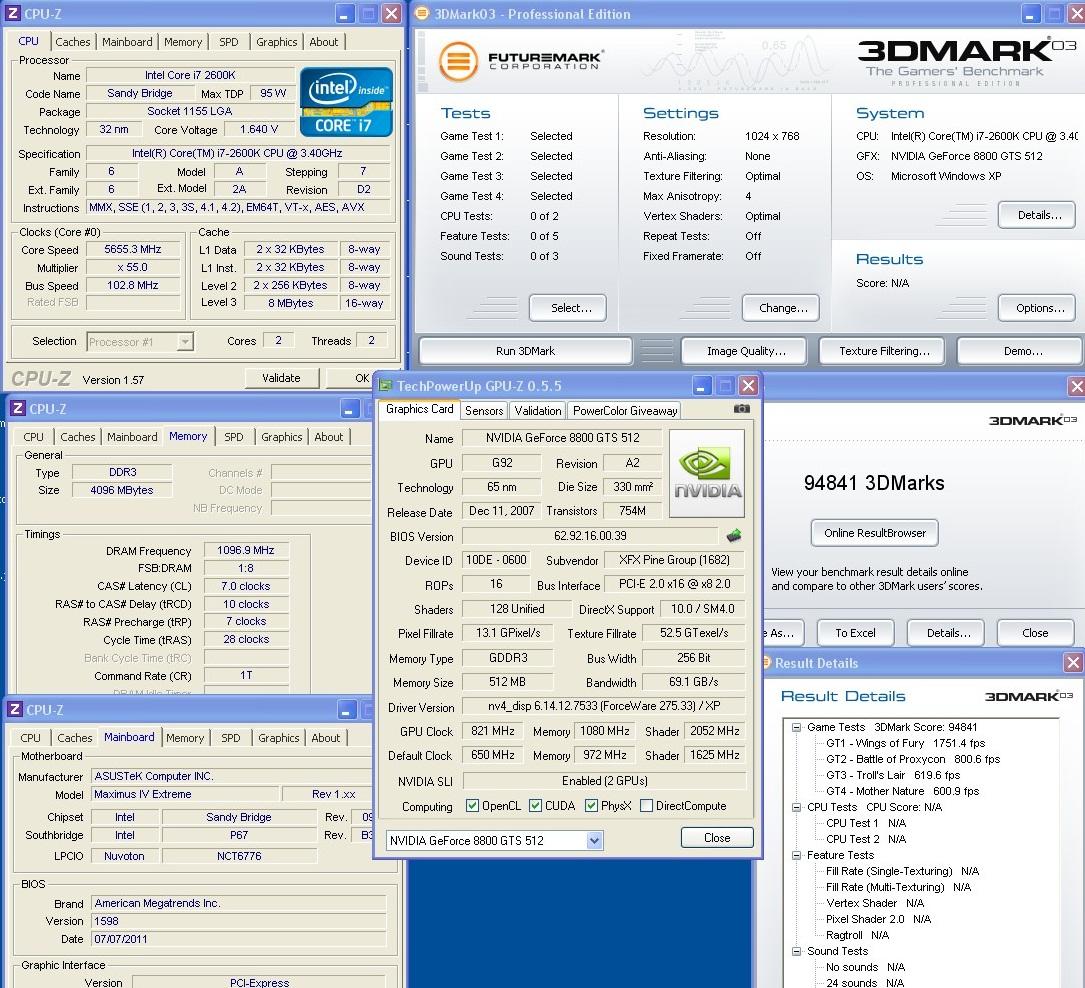The image size is (1085, 988).
Task: Switch to Caches tab in top CPU-Z window
Action: click(73, 42)
